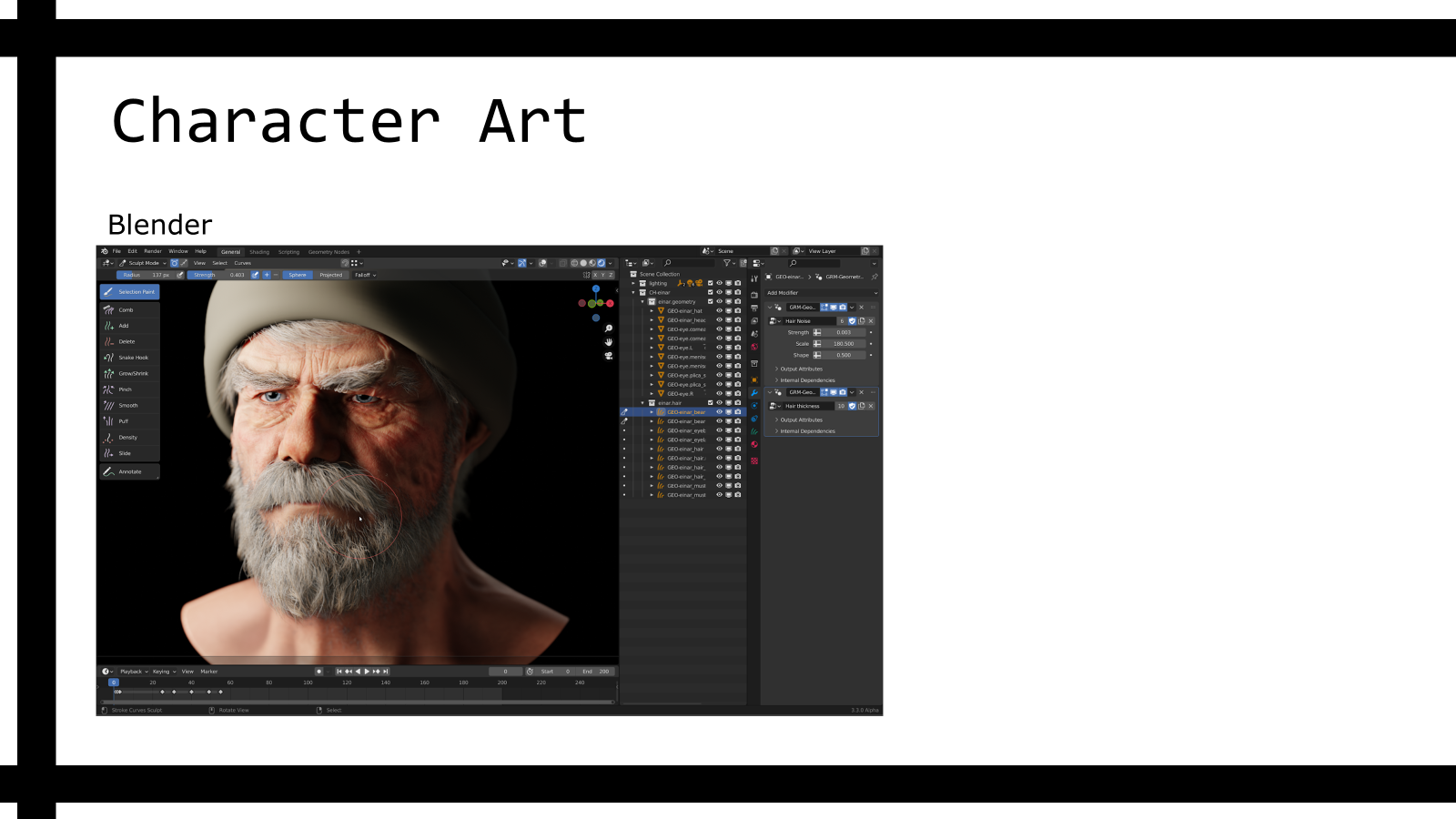Expand Output Attributes under Hair Noise

click(801, 369)
